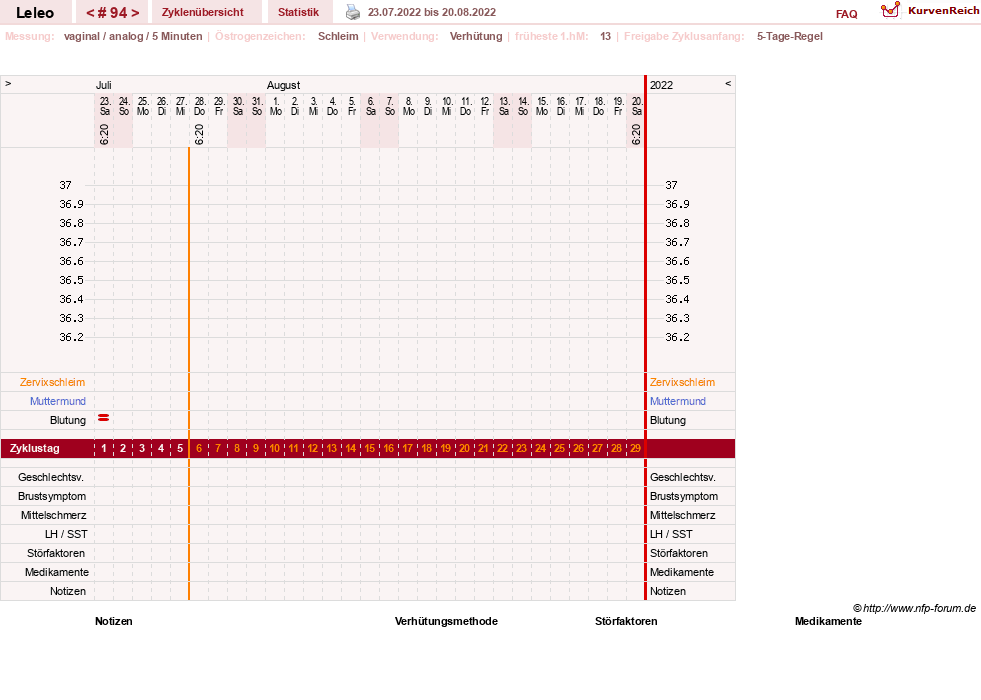Click the left Geschlechtsv. row label

pyautogui.click(x=51, y=477)
